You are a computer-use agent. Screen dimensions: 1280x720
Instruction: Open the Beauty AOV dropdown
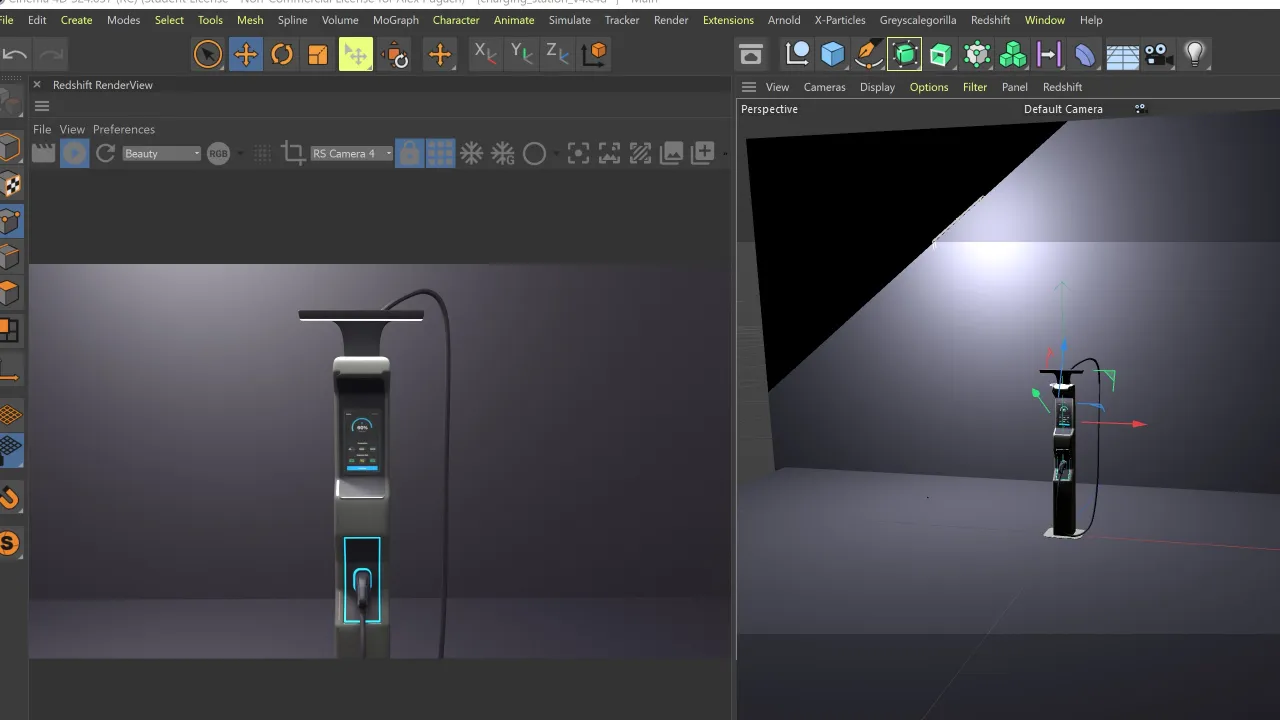[161, 153]
